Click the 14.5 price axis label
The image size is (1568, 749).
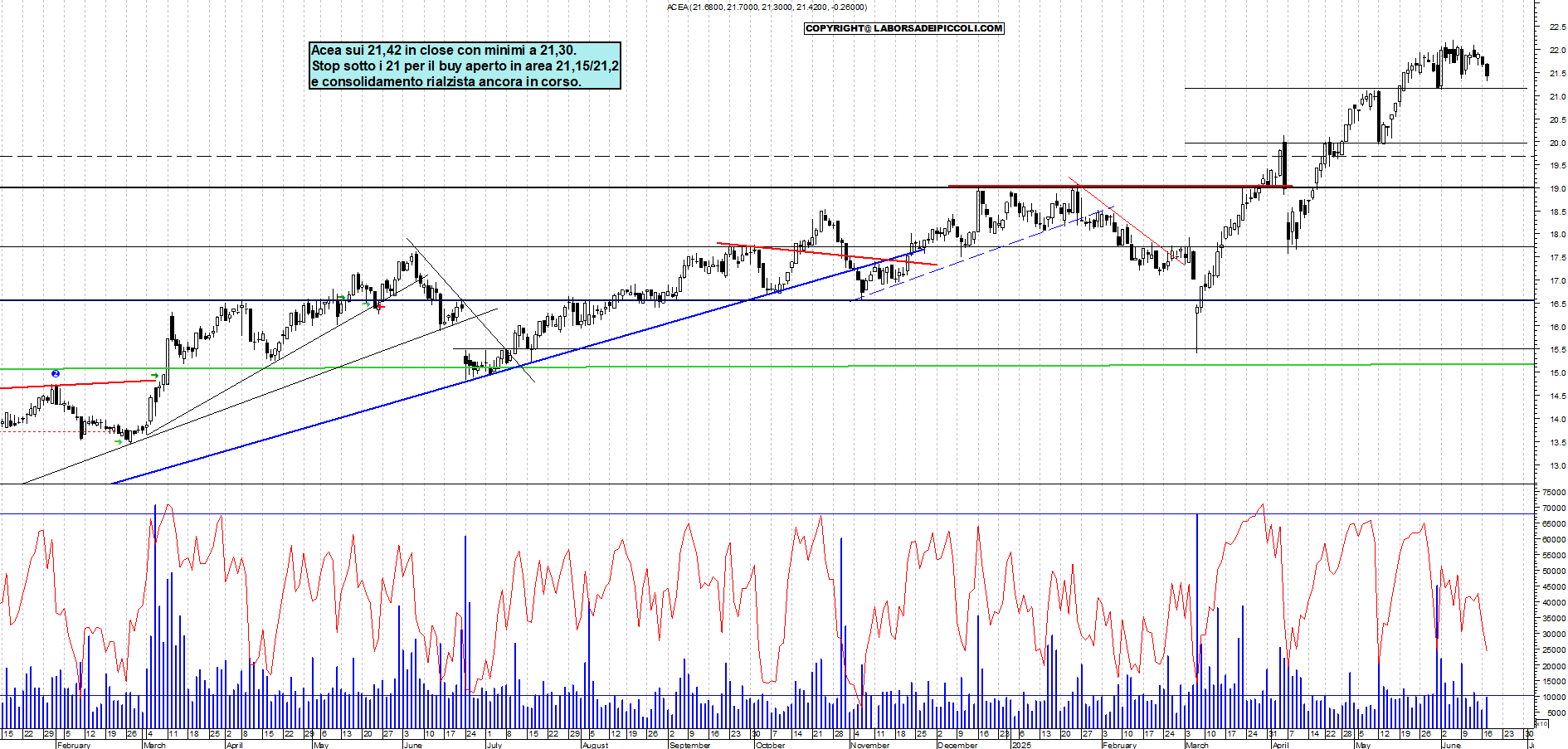(1557, 396)
